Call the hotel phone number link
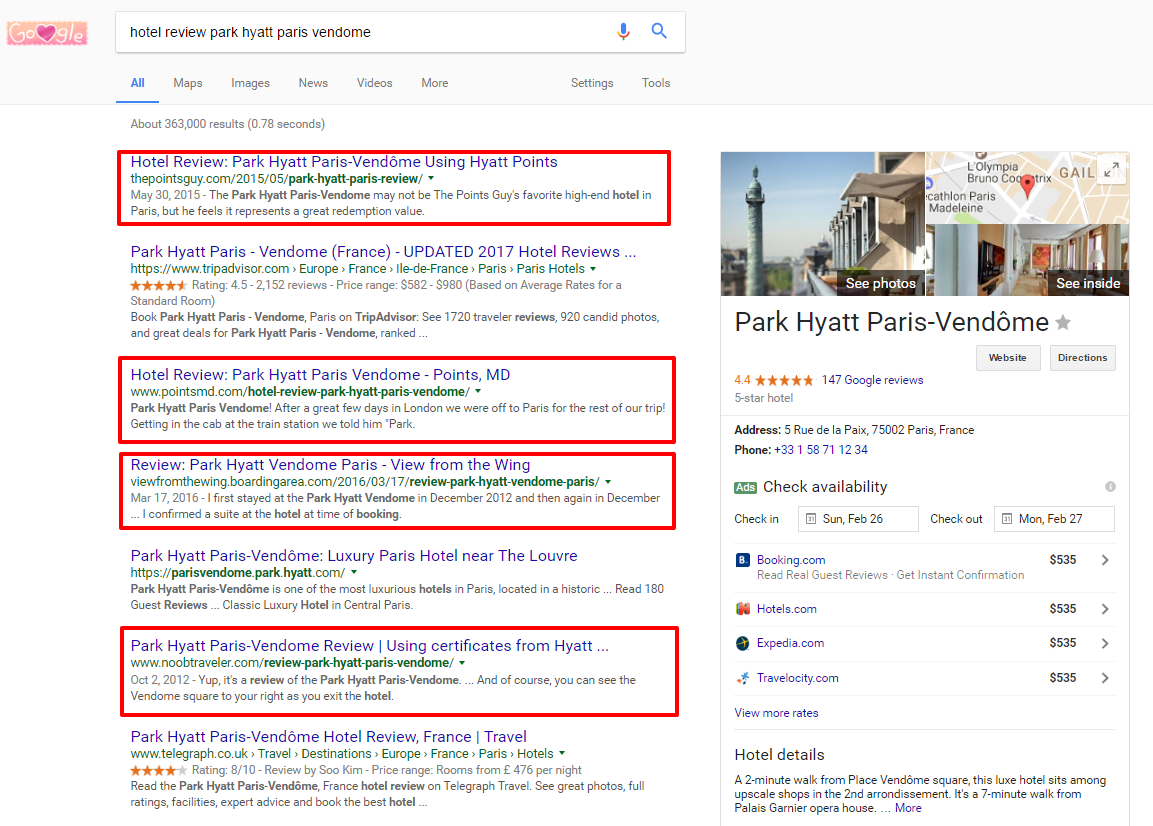Screen dimensions: 1153x826 [x=821, y=450]
